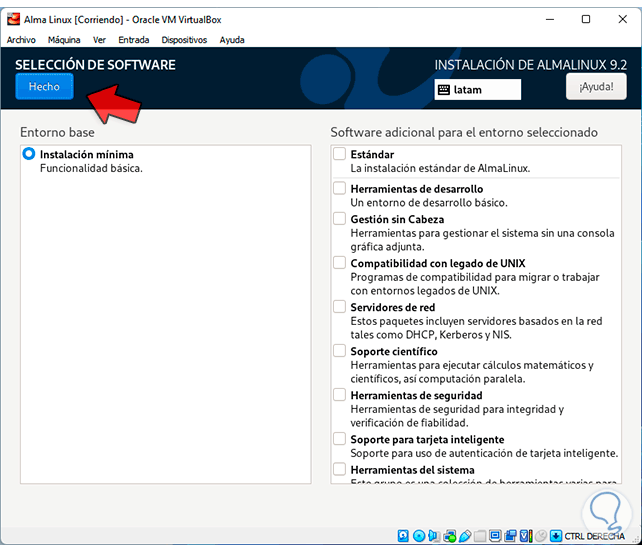Click the CTRL DERECHA host key label

595,536
